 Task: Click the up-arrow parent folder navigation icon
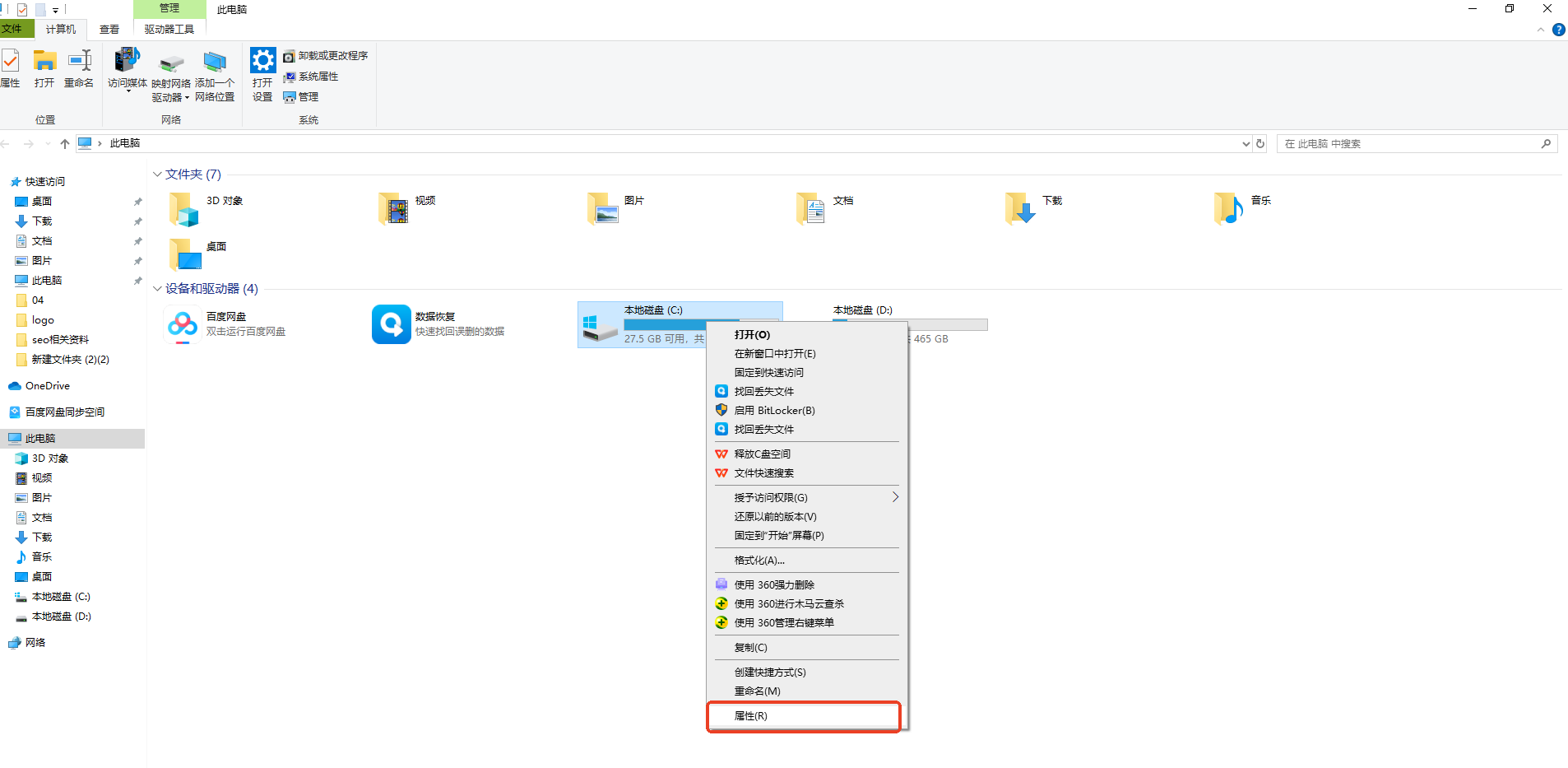[65, 144]
